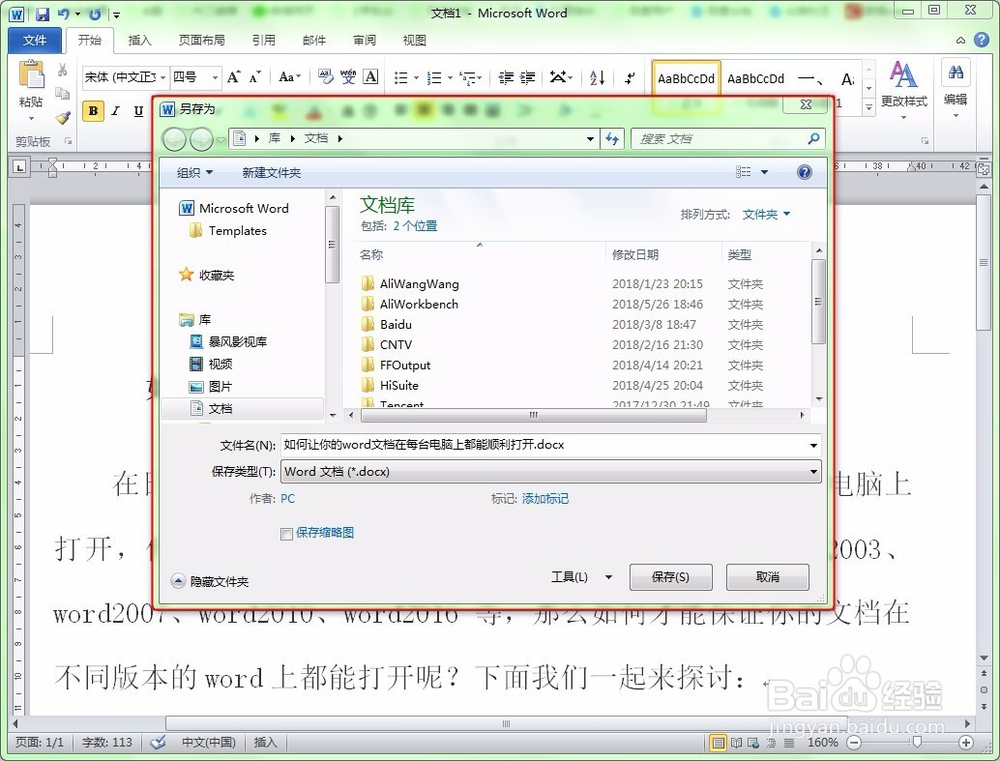This screenshot has height=761, width=1000.
Task: Open the 排列方式 文件夹 dropdown
Action: click(766, 214)
